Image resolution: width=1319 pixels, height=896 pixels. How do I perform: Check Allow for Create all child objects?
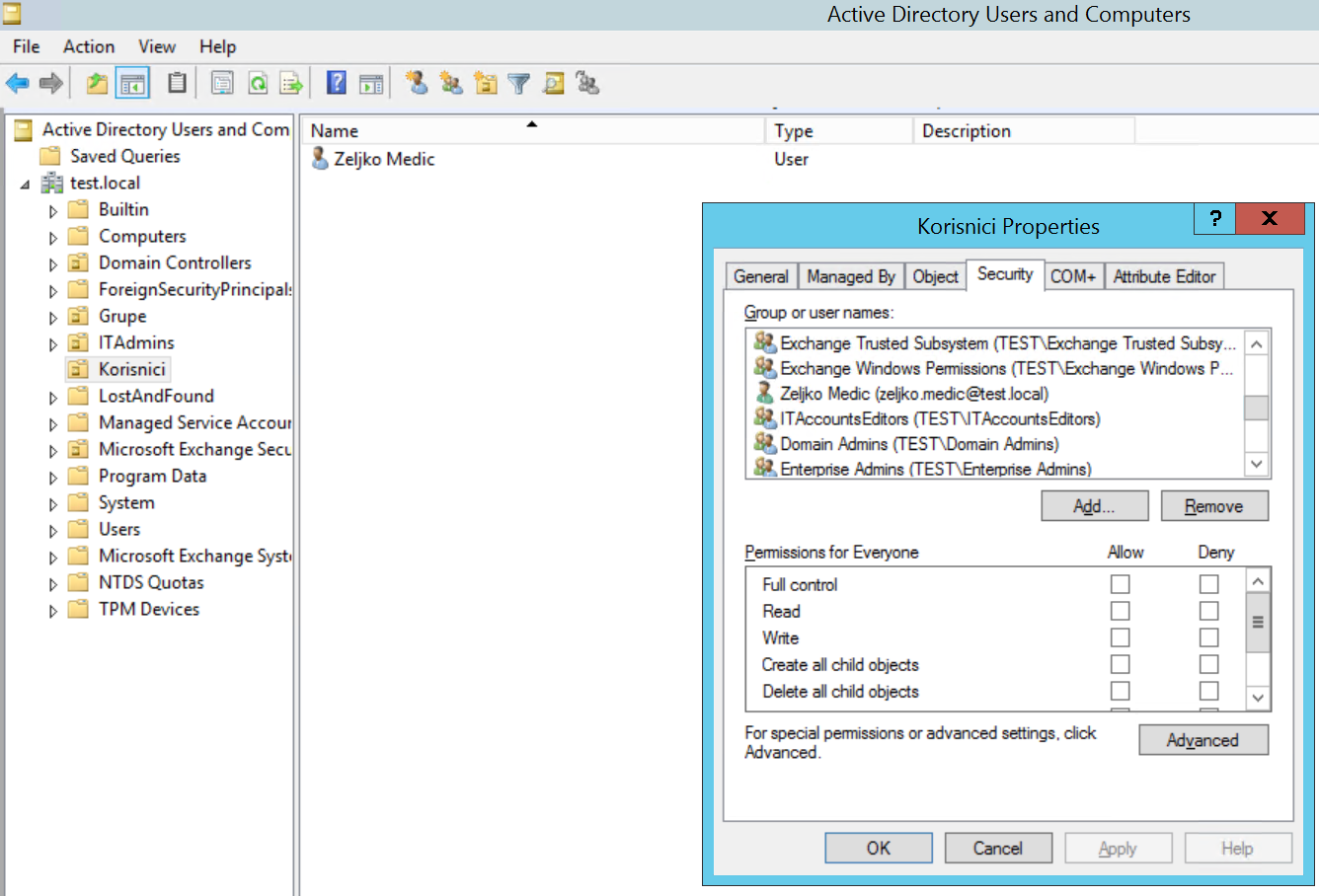(1120, 664)
